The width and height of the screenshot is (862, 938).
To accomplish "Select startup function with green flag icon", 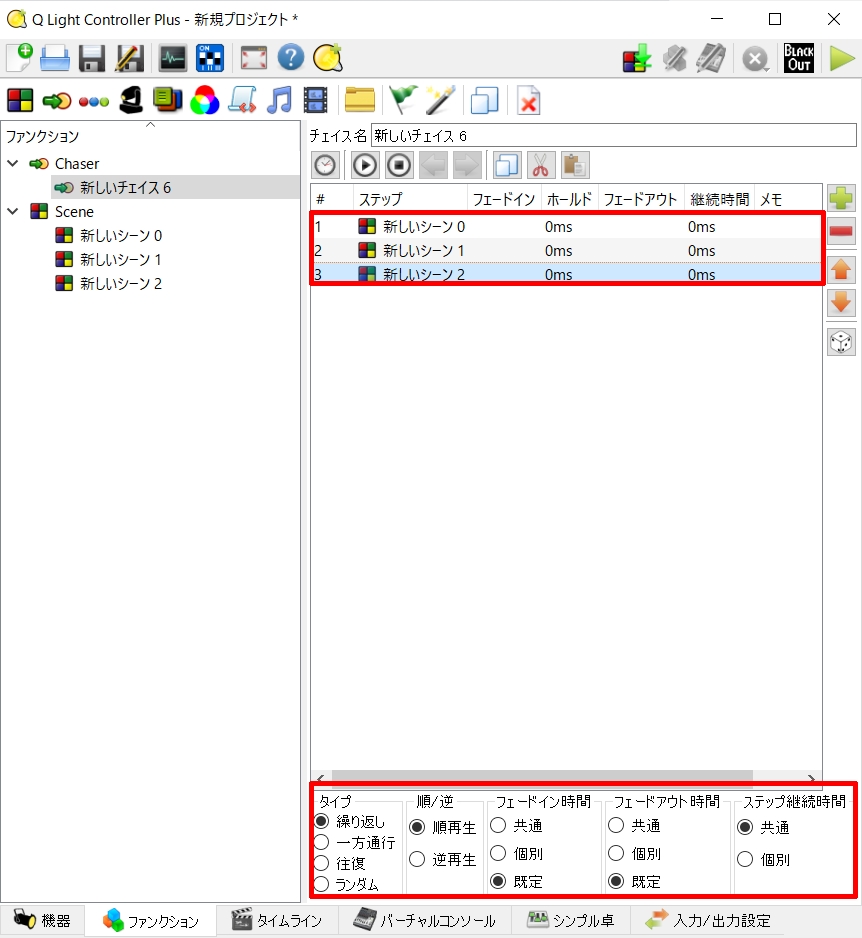I will [403, 100].
